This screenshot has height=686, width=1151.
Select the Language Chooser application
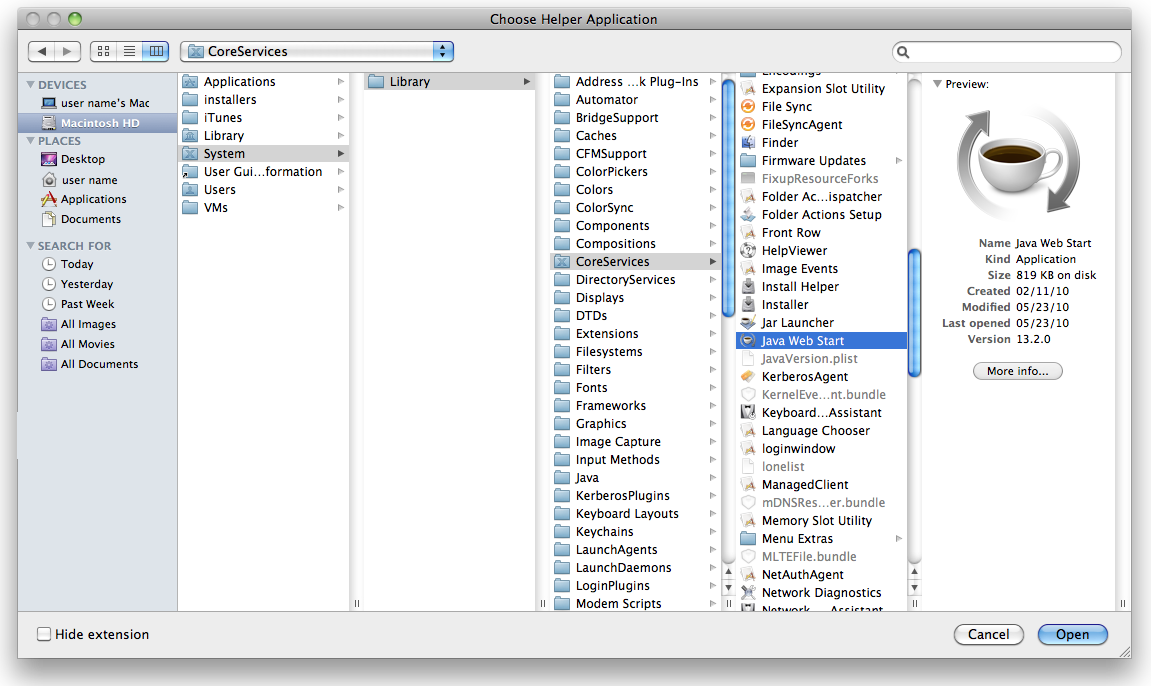pos(821,431)
